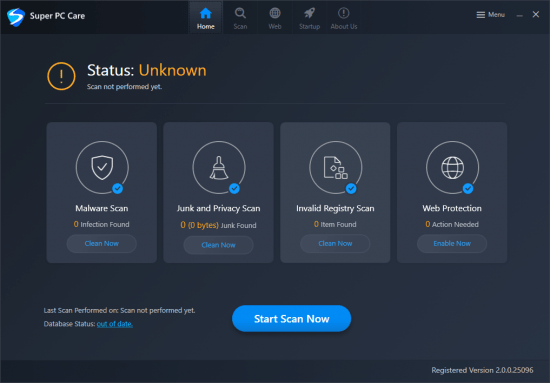The height and width of the screenshot is (383, 550).
Task: Click the Junk and Privacy broom icon
Action: [x=219, y=168]
